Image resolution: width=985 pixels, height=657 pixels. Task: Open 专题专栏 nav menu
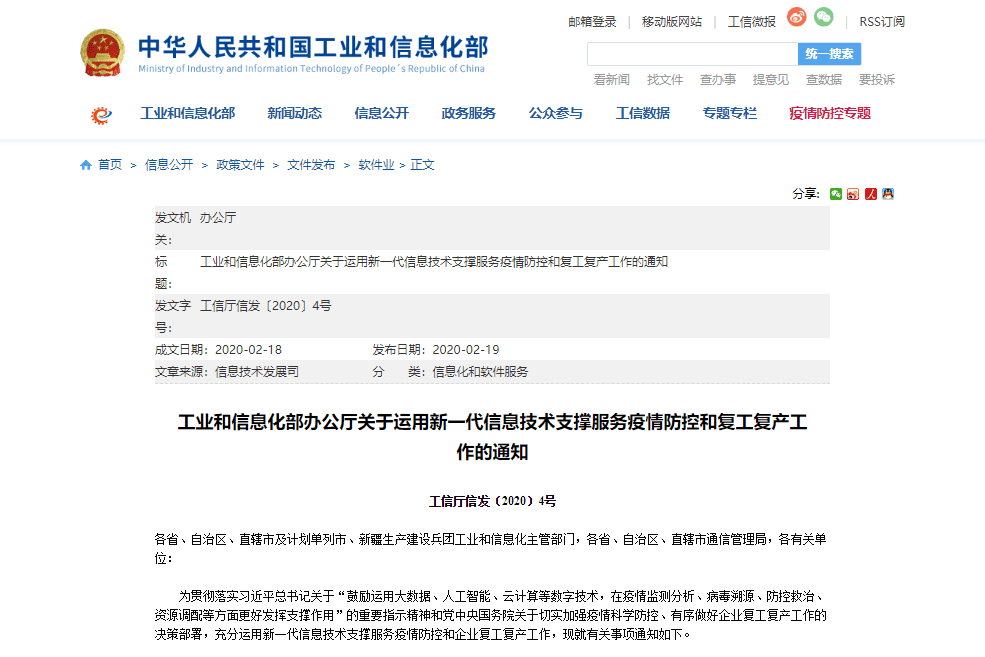point(729,114)
